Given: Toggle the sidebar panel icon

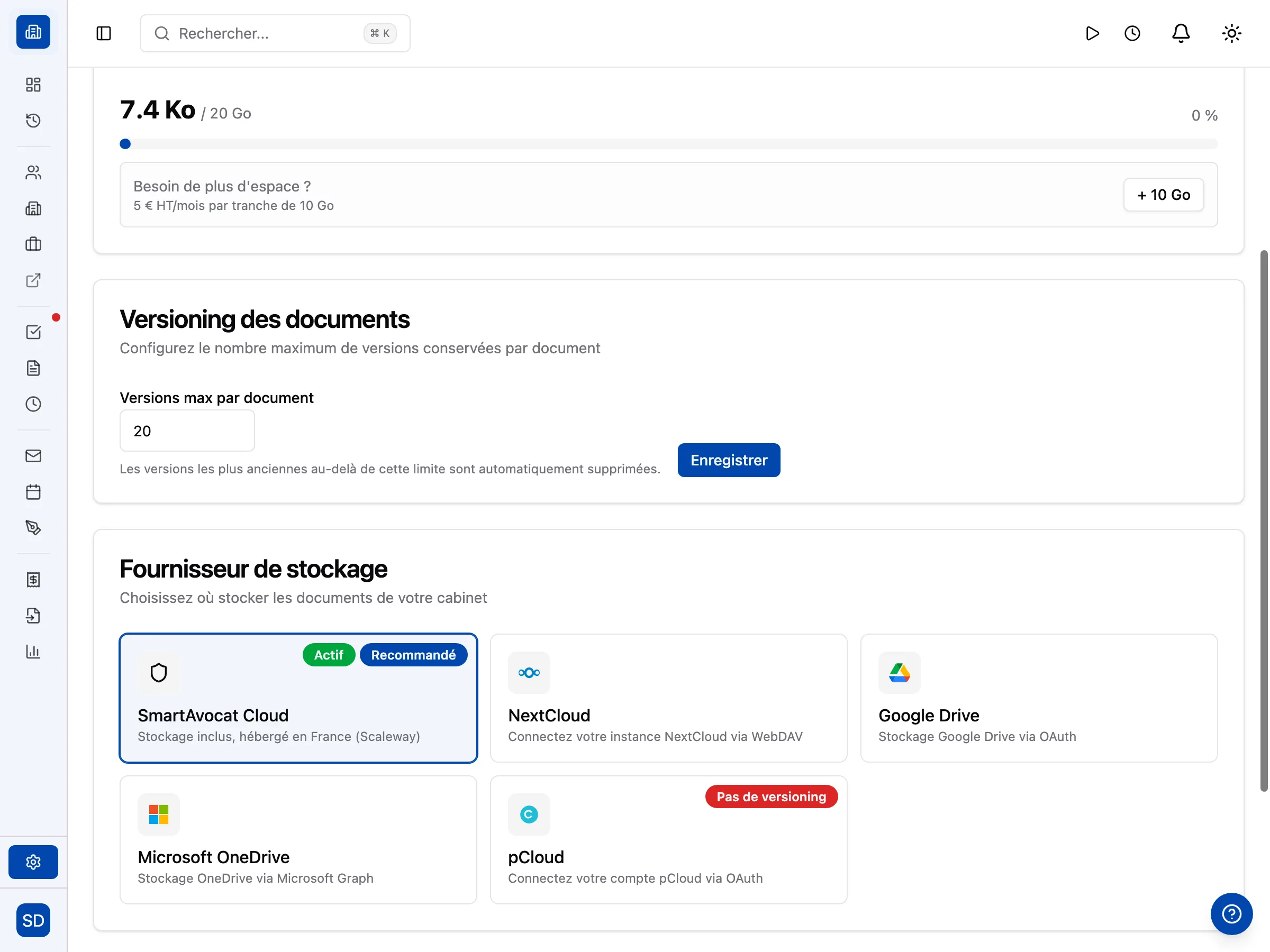Looking at the screenshot, I should pyautogui.click(x=103, y=33).
